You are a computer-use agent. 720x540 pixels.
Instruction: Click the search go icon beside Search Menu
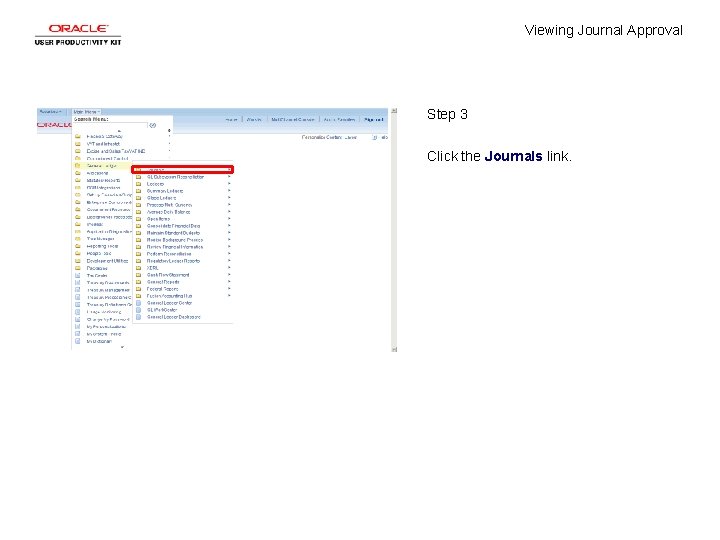[153, 125]
